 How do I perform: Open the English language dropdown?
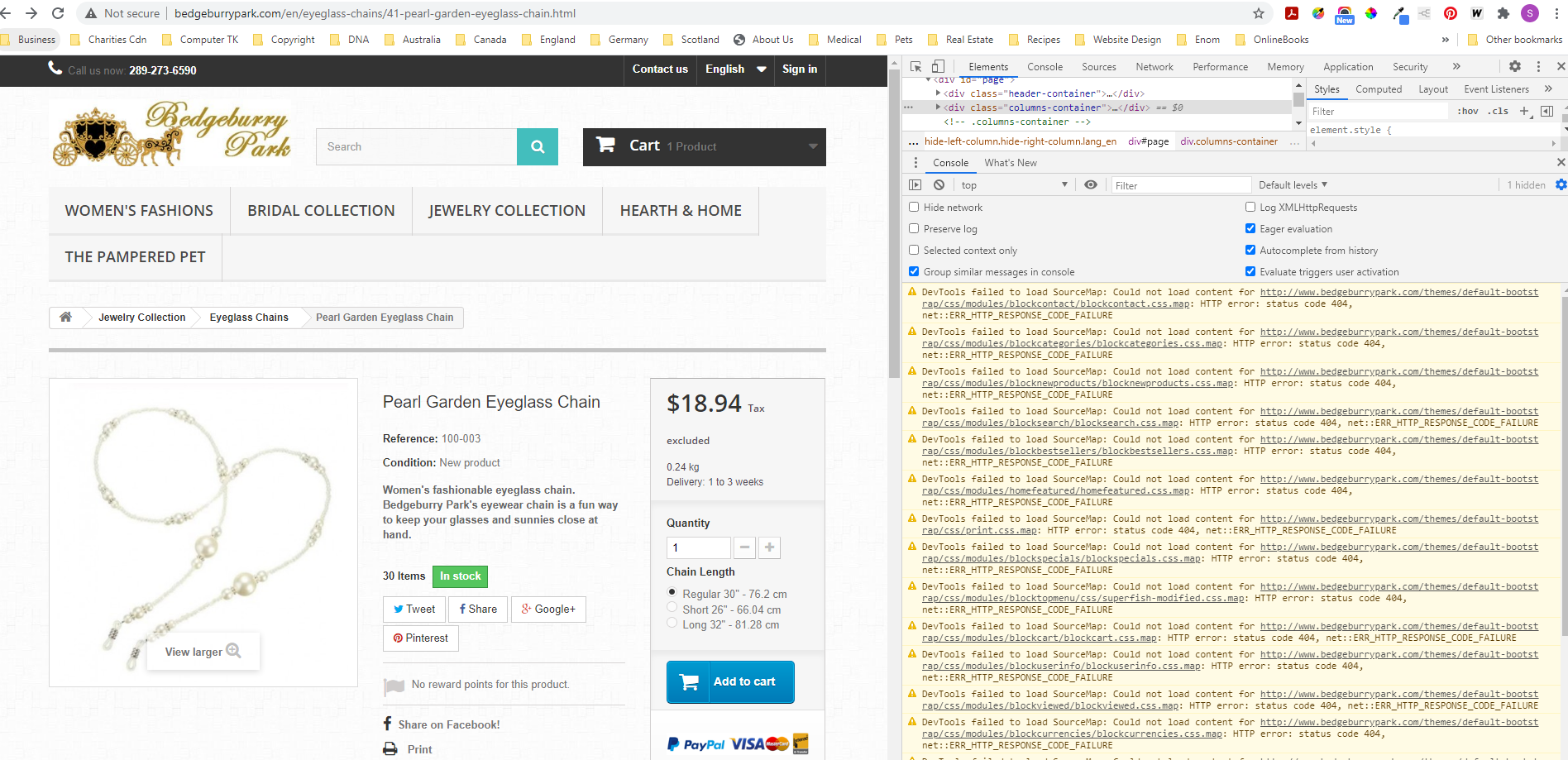[x=735, y=69]
